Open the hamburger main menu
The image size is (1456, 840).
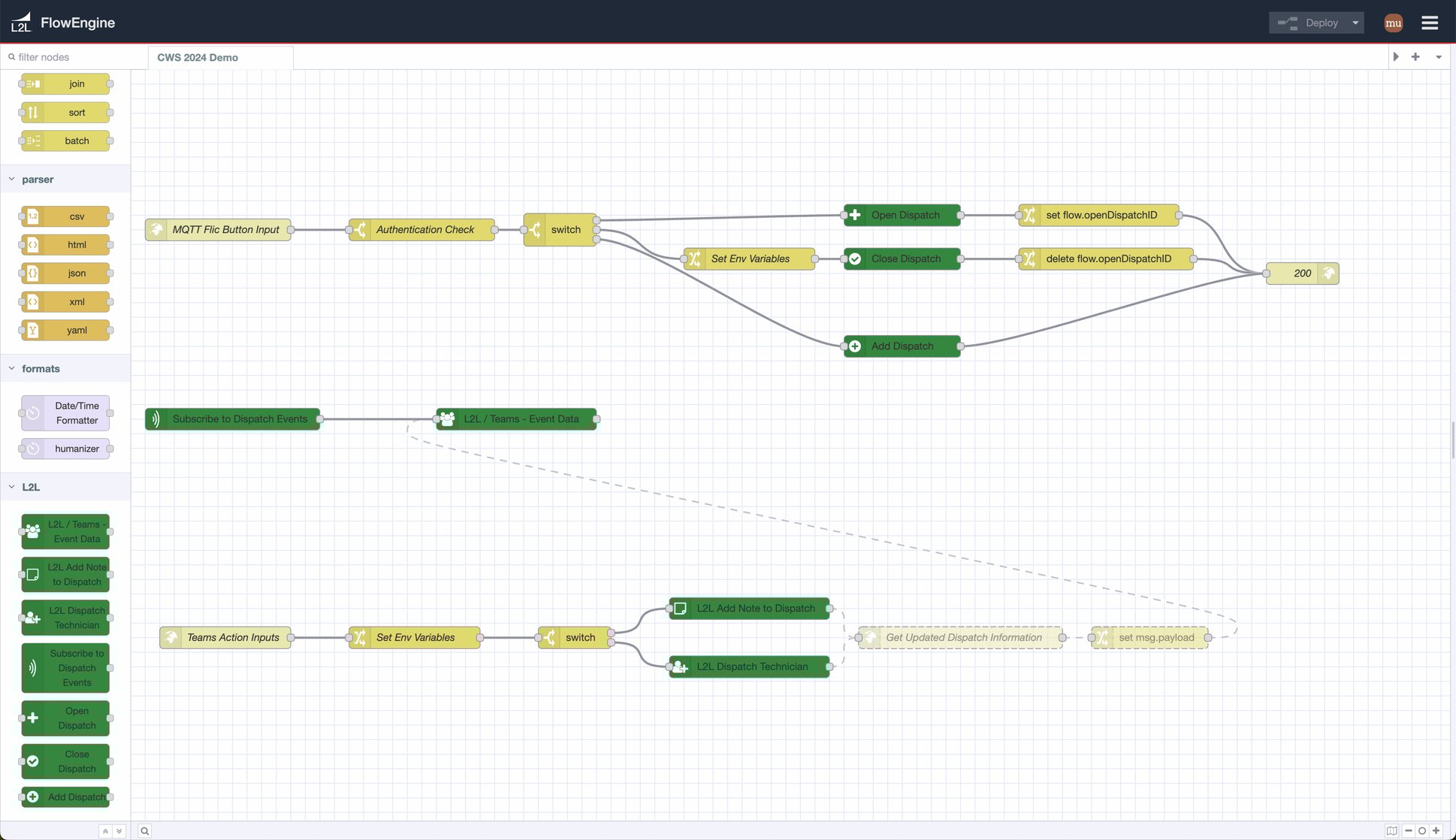(x=1430, y=23)
